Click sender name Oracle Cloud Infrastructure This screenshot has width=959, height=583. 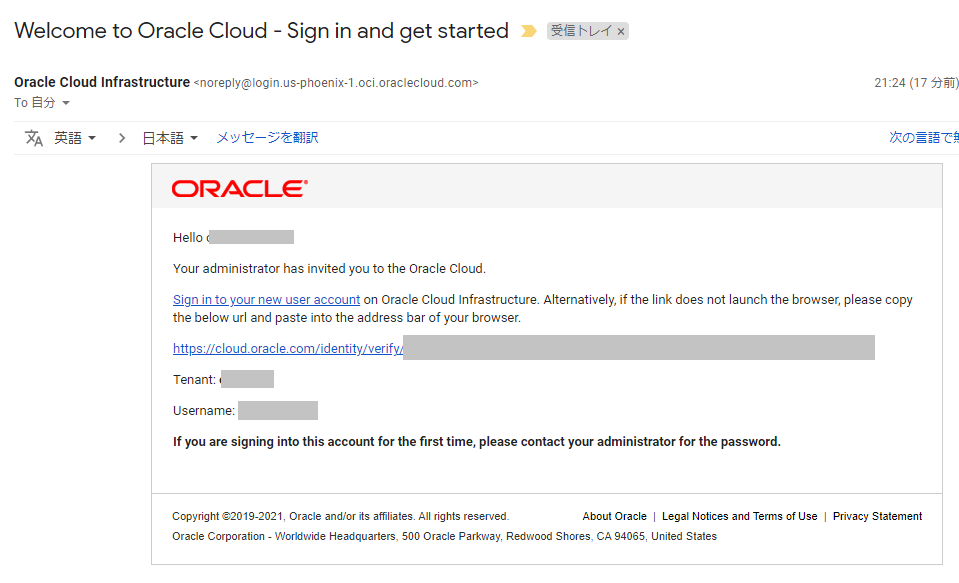102,83
